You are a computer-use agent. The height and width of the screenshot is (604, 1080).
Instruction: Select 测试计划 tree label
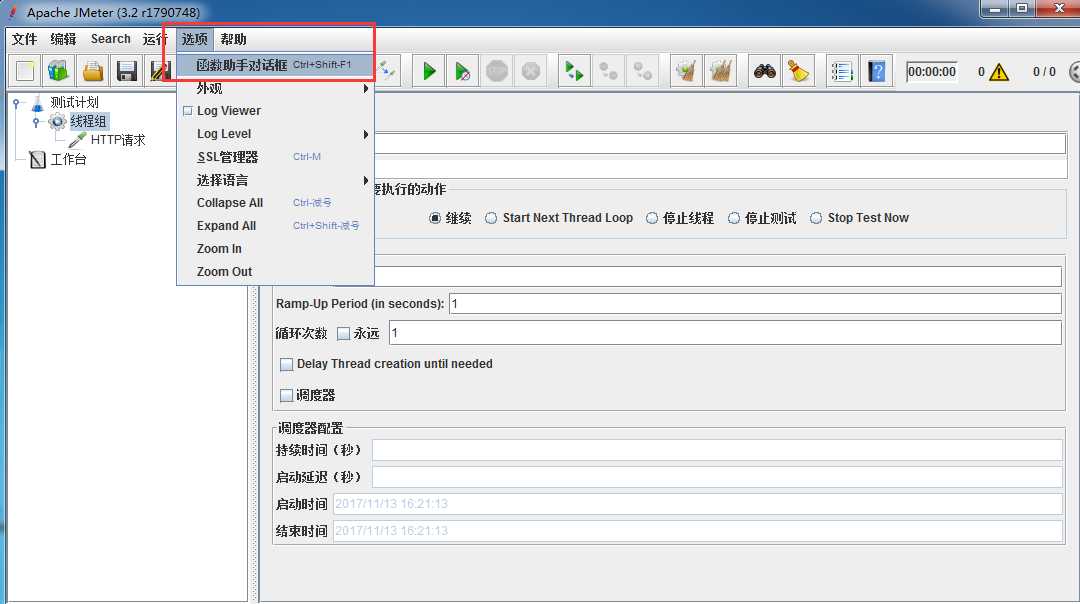74,103
